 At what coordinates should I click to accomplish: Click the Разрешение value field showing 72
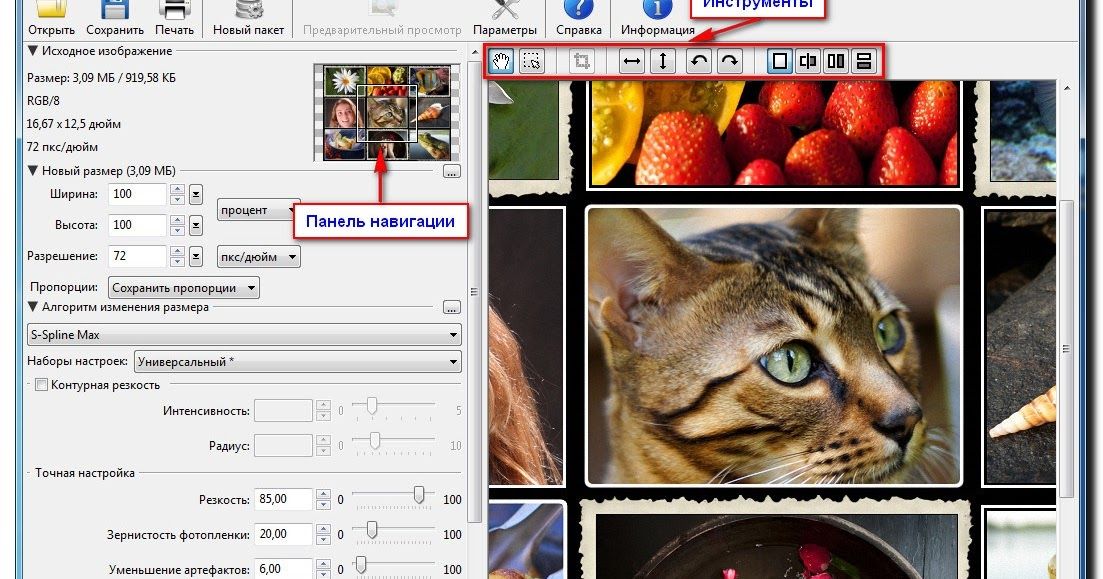pos(138,256)
